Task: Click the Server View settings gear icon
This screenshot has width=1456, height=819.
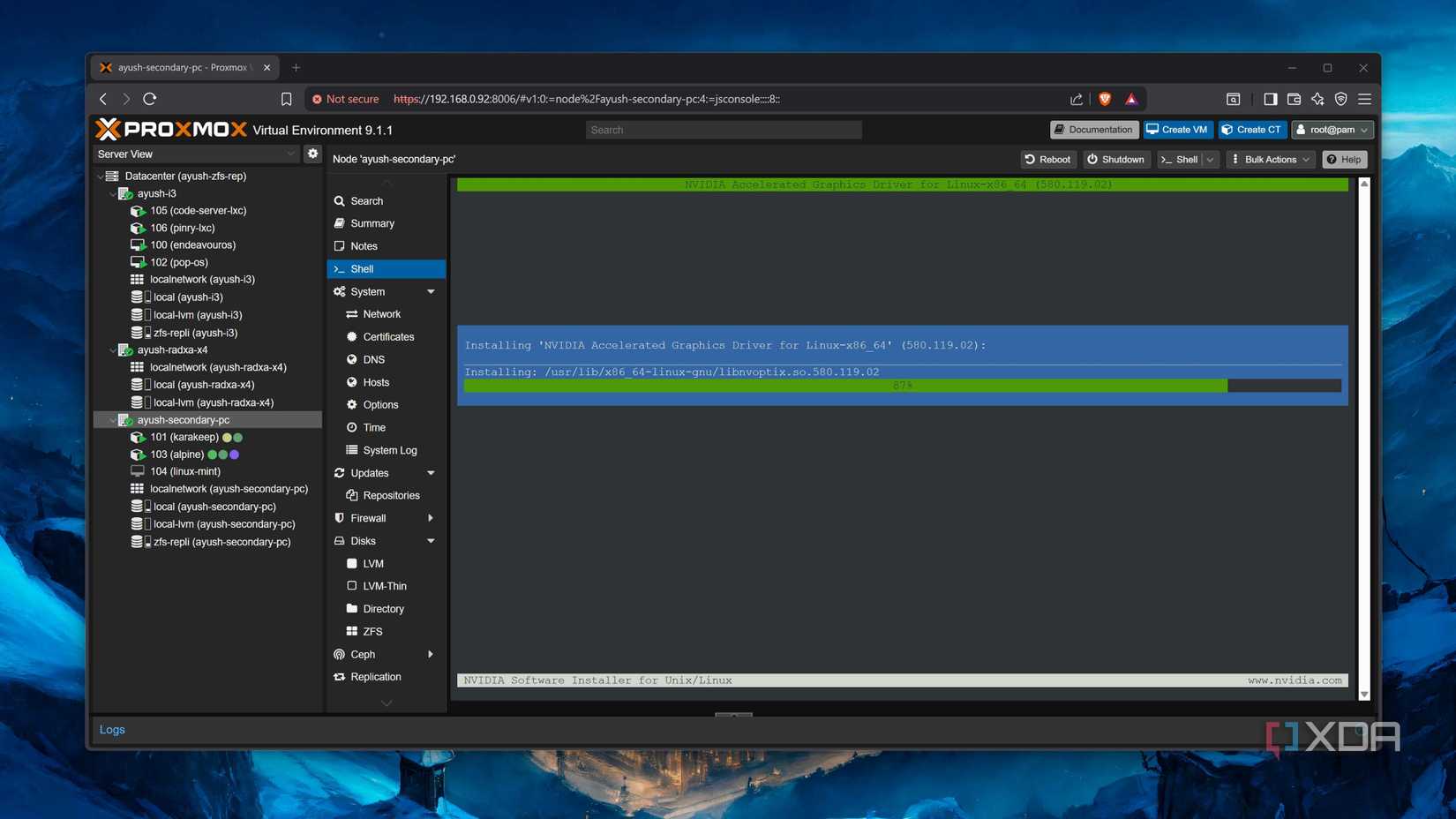Action: [x=312, y=154]
